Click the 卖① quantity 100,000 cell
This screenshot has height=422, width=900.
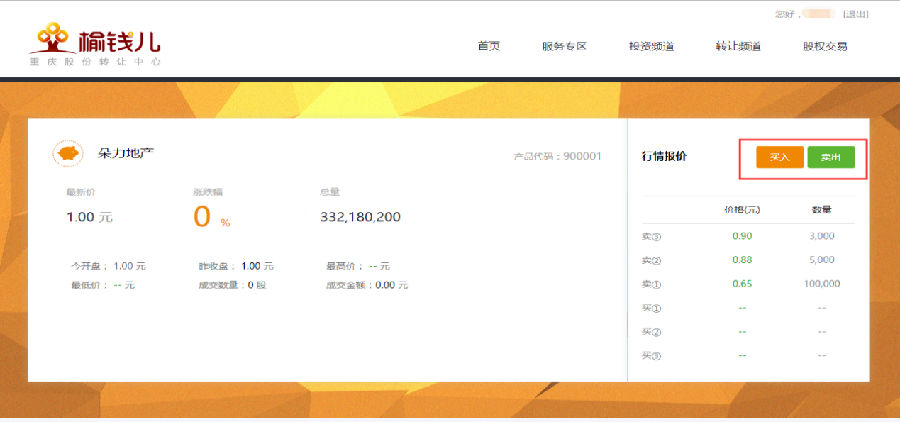pos(821,284)
